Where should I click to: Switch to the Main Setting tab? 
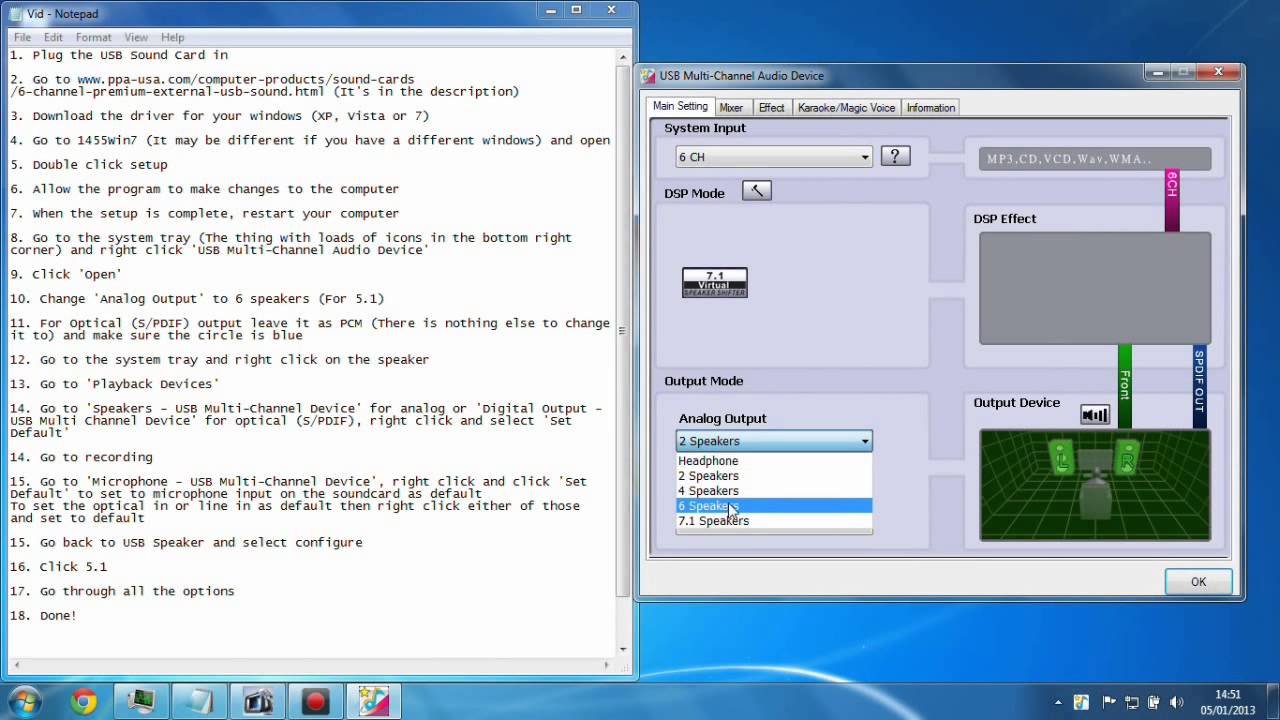pos(680,106)
